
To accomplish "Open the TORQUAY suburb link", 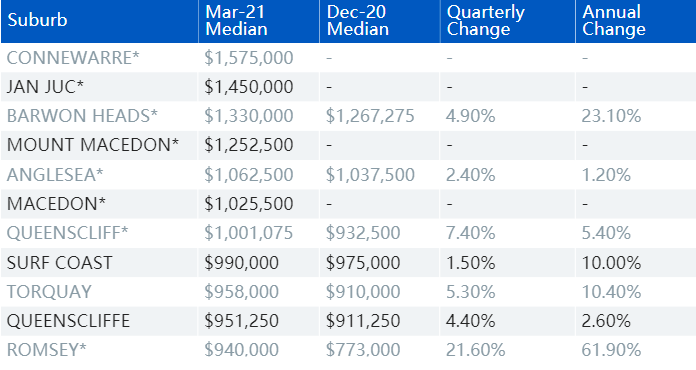I will click(x=49, y=291).
